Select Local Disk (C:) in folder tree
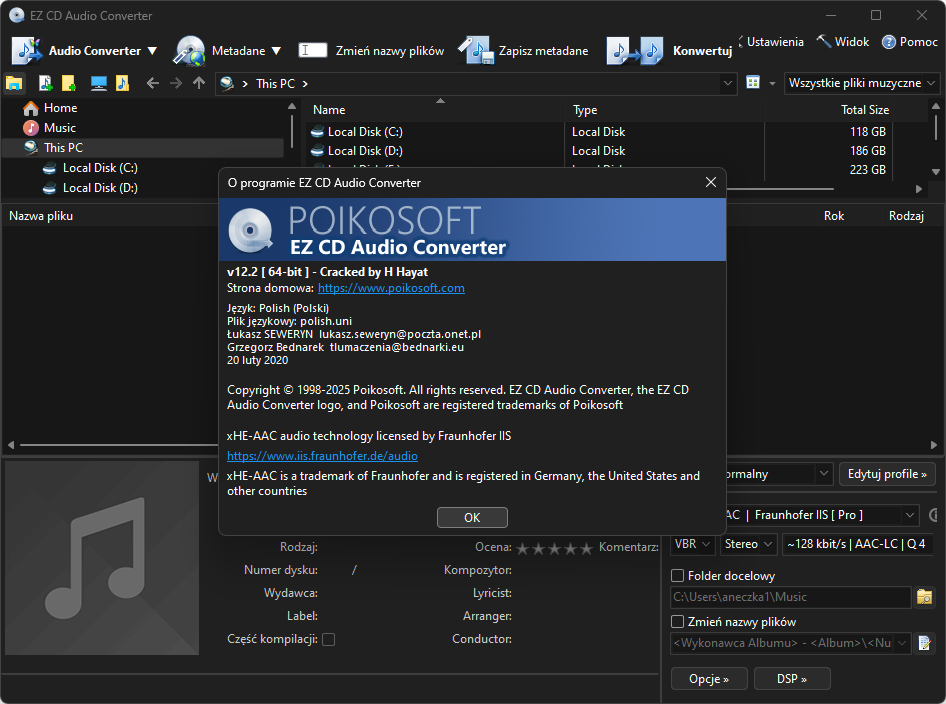This screenshot has height=704, width=946. (x=100, y=168)
